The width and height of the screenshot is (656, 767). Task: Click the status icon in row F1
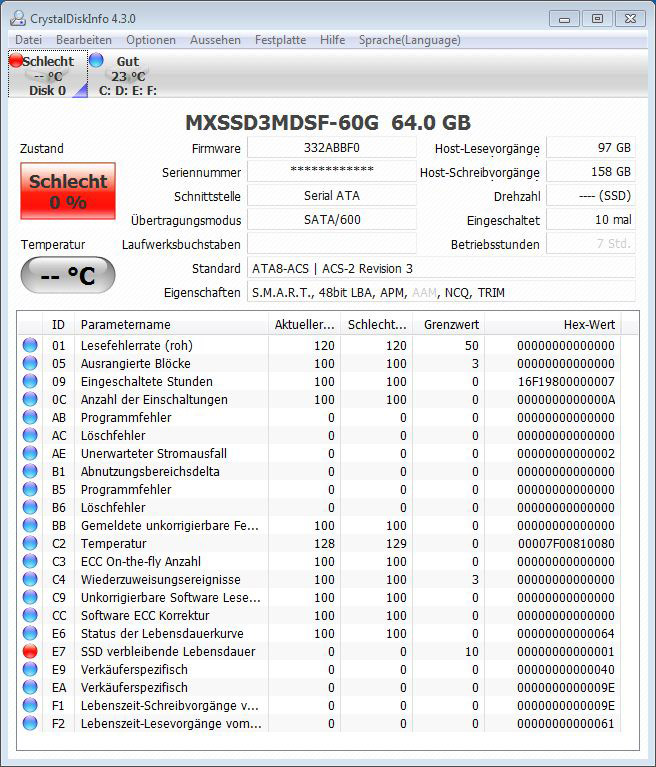coord(30,705)
